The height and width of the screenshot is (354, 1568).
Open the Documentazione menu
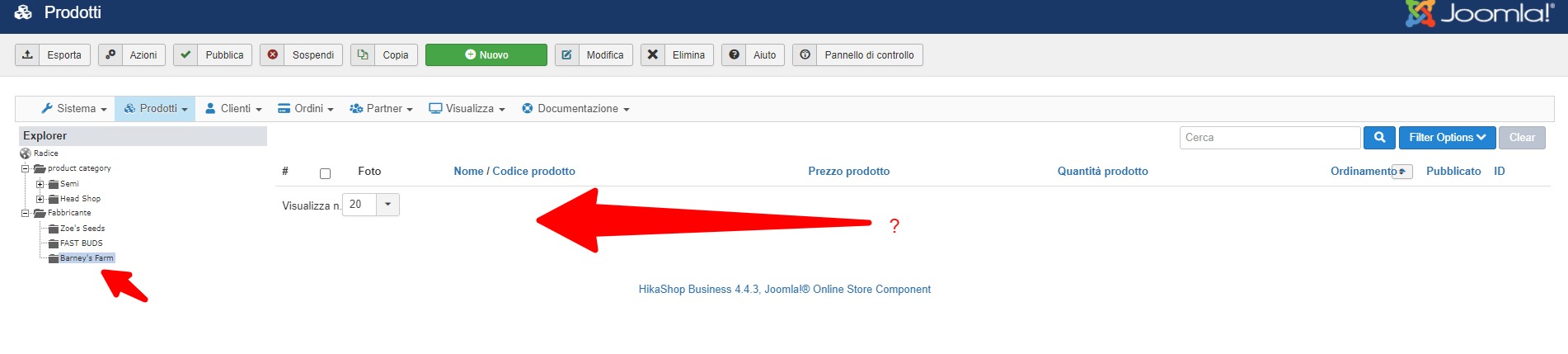coord(575,109)
